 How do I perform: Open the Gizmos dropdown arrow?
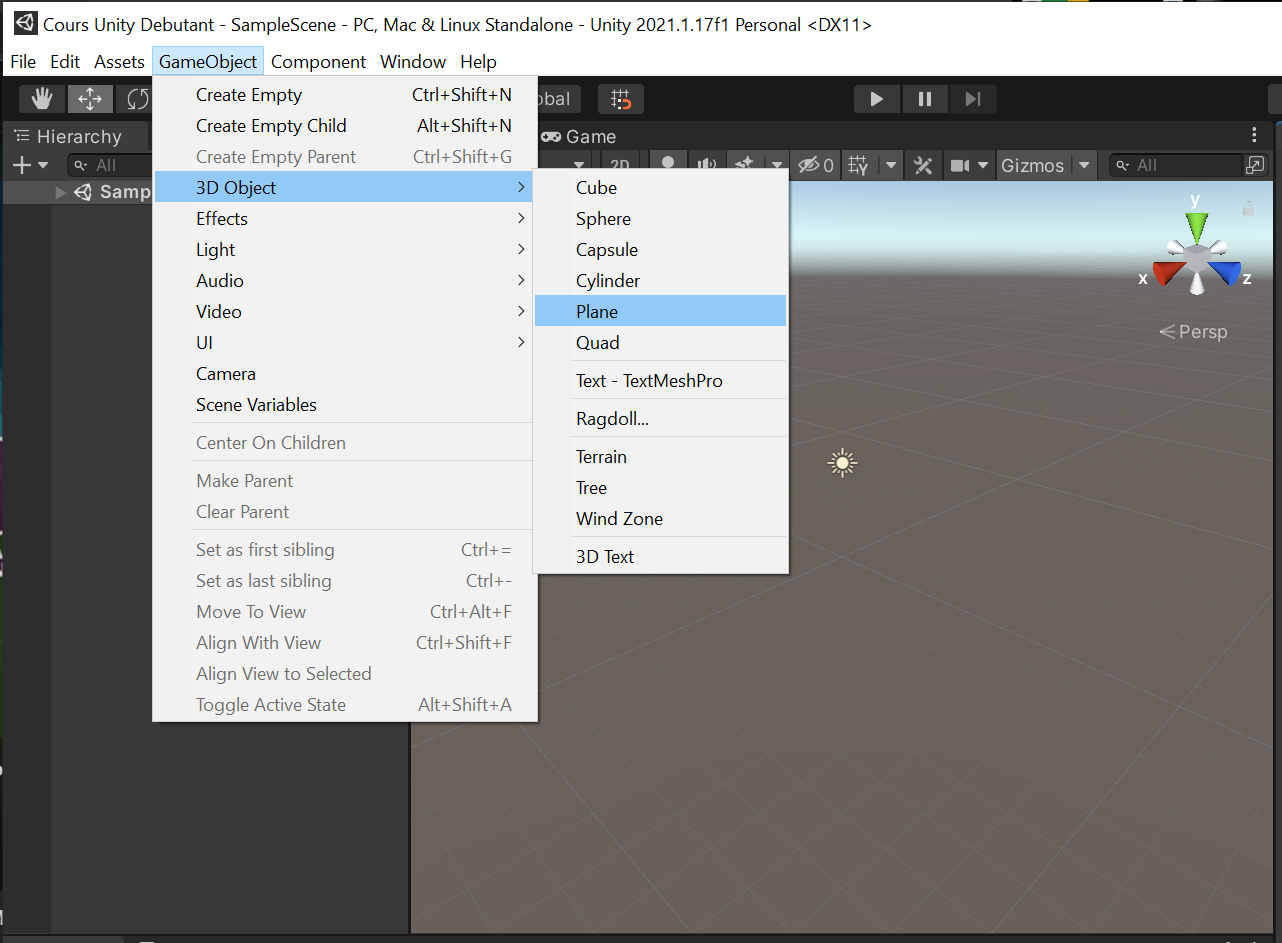pos(1084,165)
